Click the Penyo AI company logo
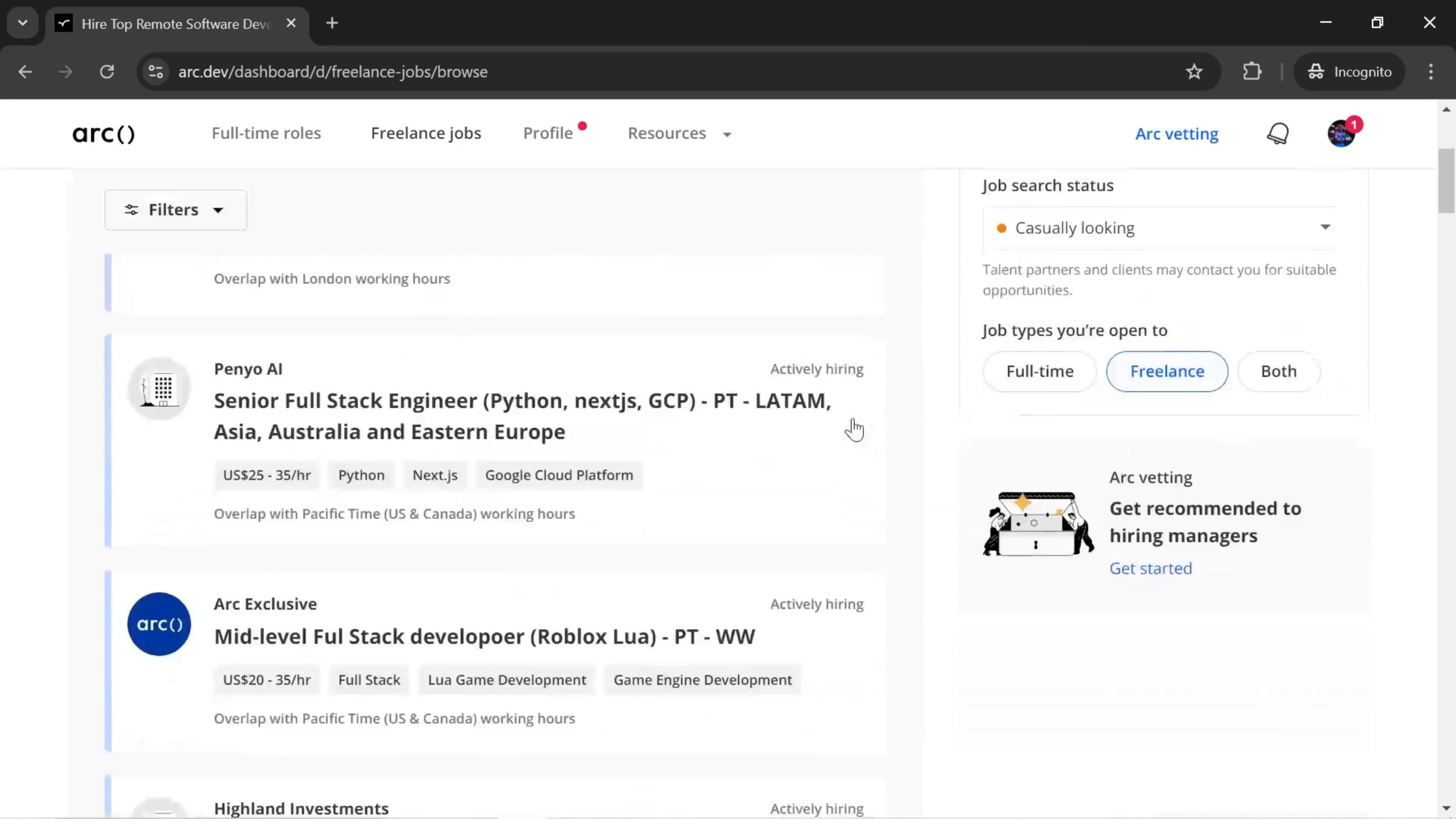 159,388
